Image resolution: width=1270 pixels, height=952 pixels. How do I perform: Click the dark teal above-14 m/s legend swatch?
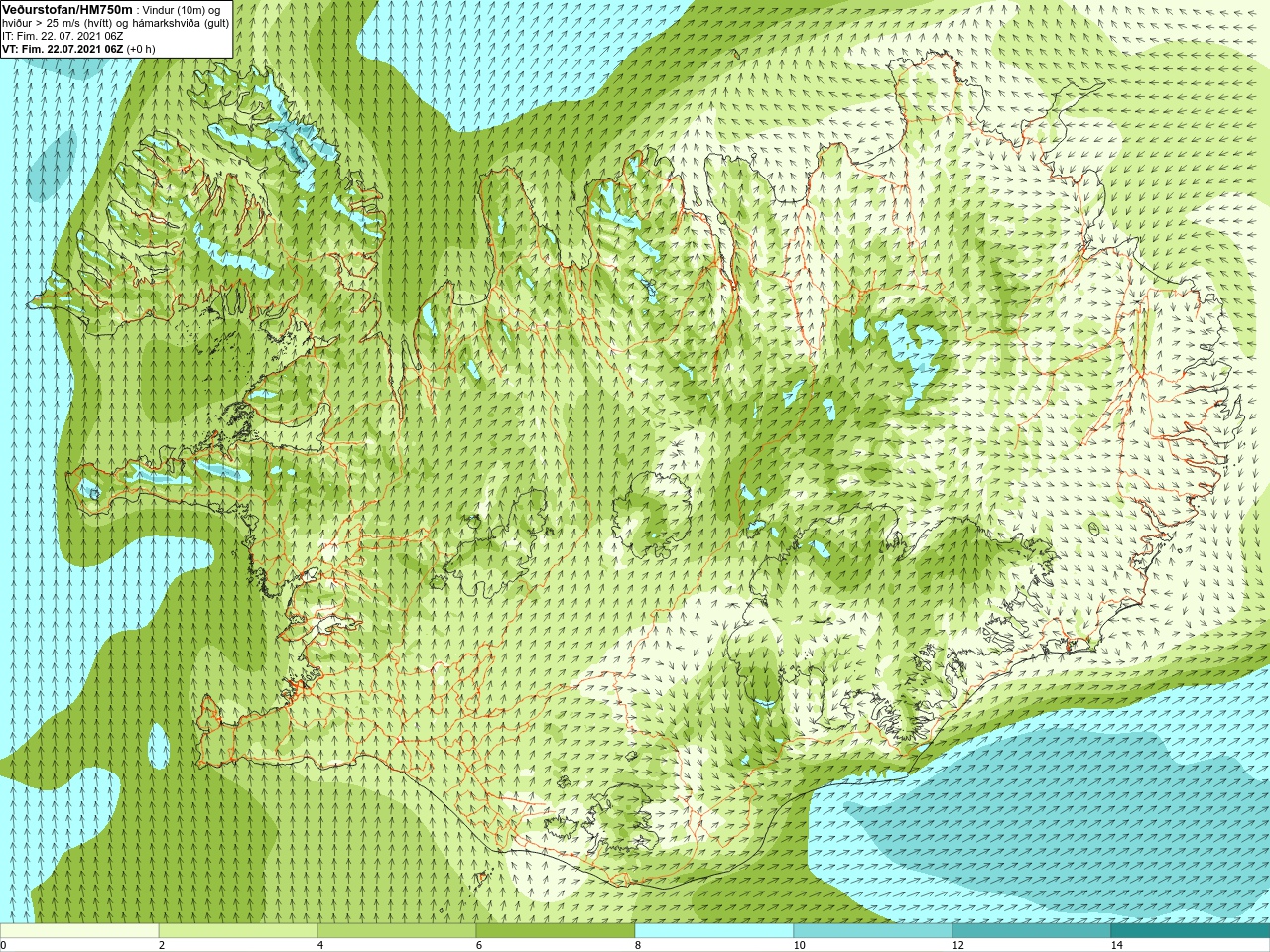click(1191, 931)
